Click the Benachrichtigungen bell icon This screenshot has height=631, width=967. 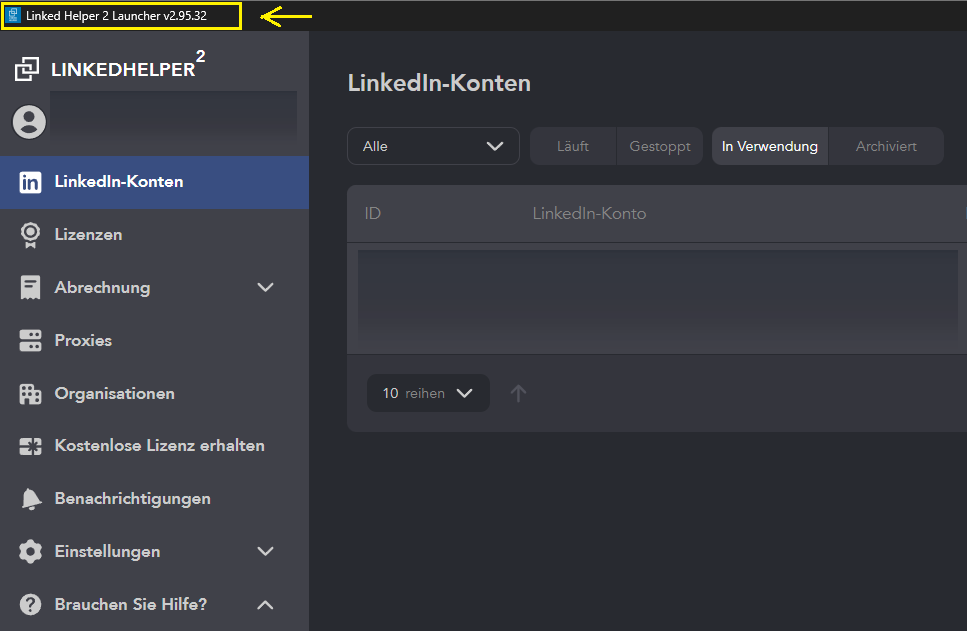tap(31, 499)
